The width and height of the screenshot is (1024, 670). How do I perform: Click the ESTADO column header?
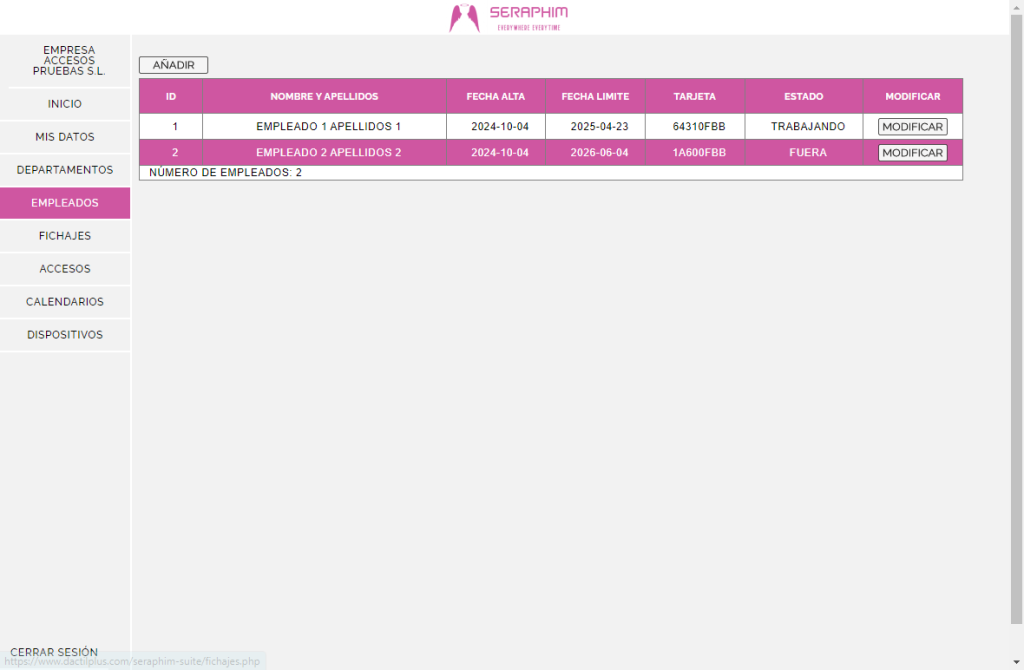(x=804, y=96)
